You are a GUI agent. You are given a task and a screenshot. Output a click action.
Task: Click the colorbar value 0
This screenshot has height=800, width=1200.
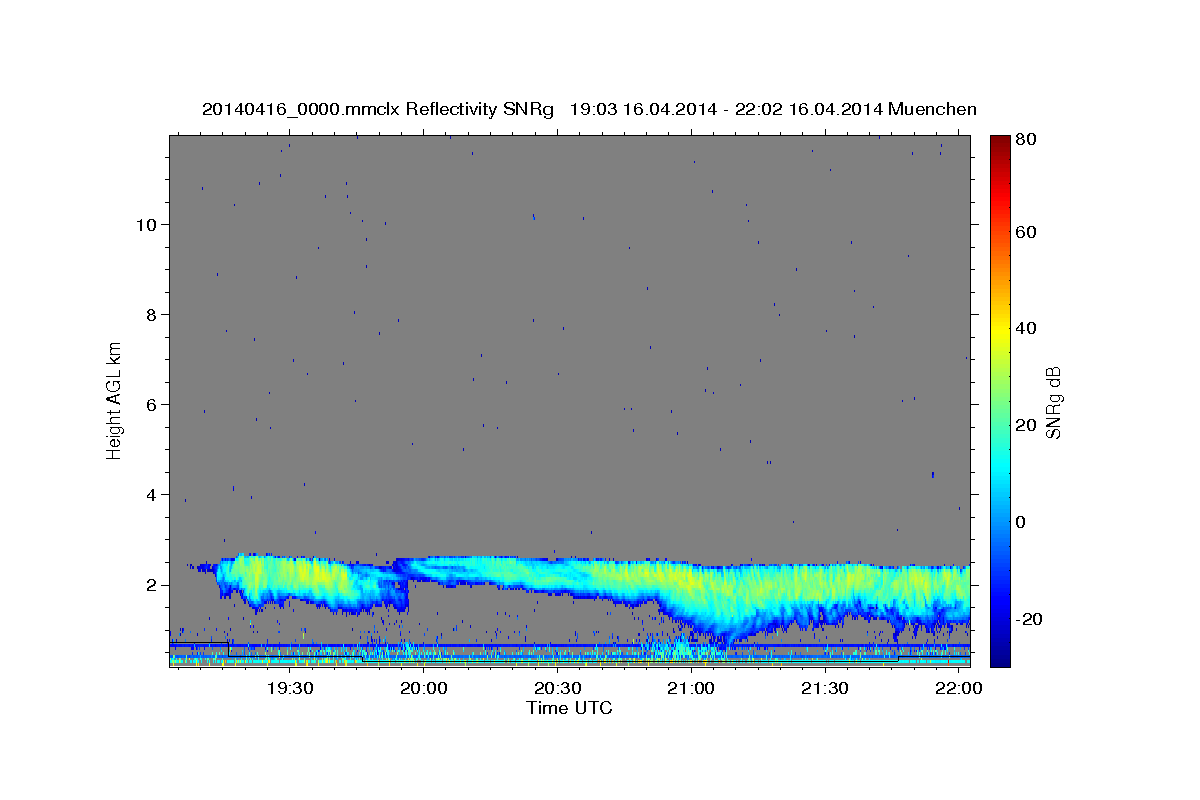(x=1021, y=522)
